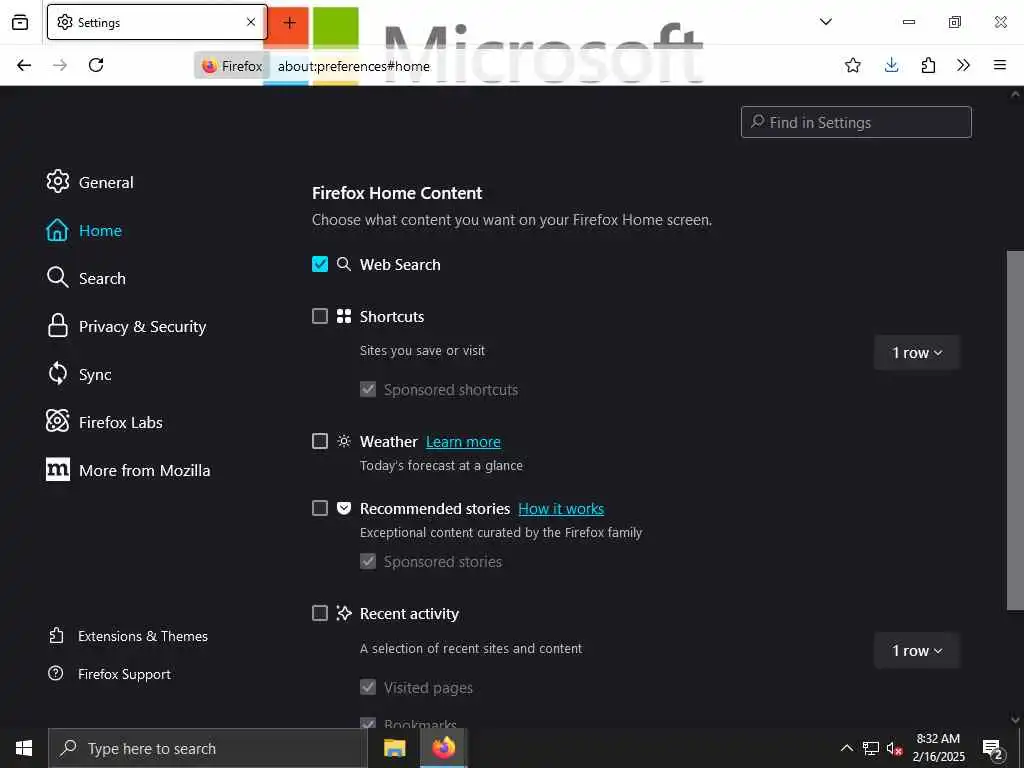Click the Firefox identity icon in the address bar

232,66
